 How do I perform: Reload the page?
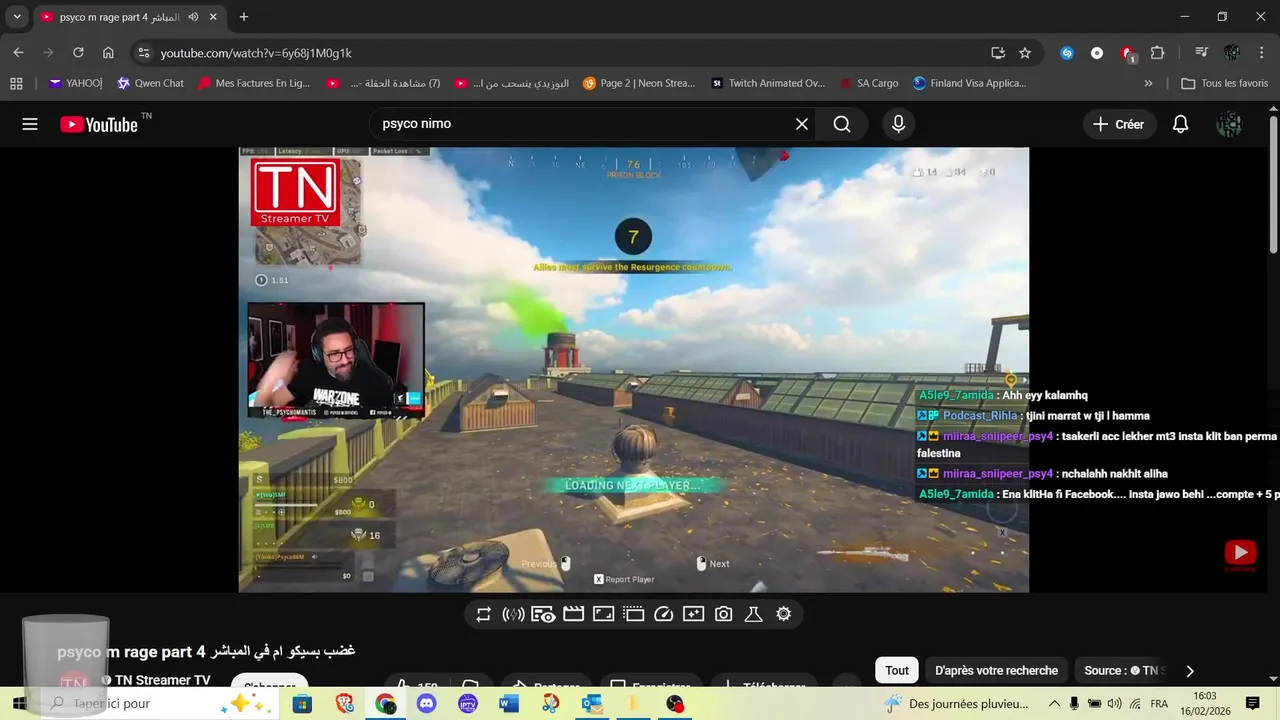click(x=78, y=53)
